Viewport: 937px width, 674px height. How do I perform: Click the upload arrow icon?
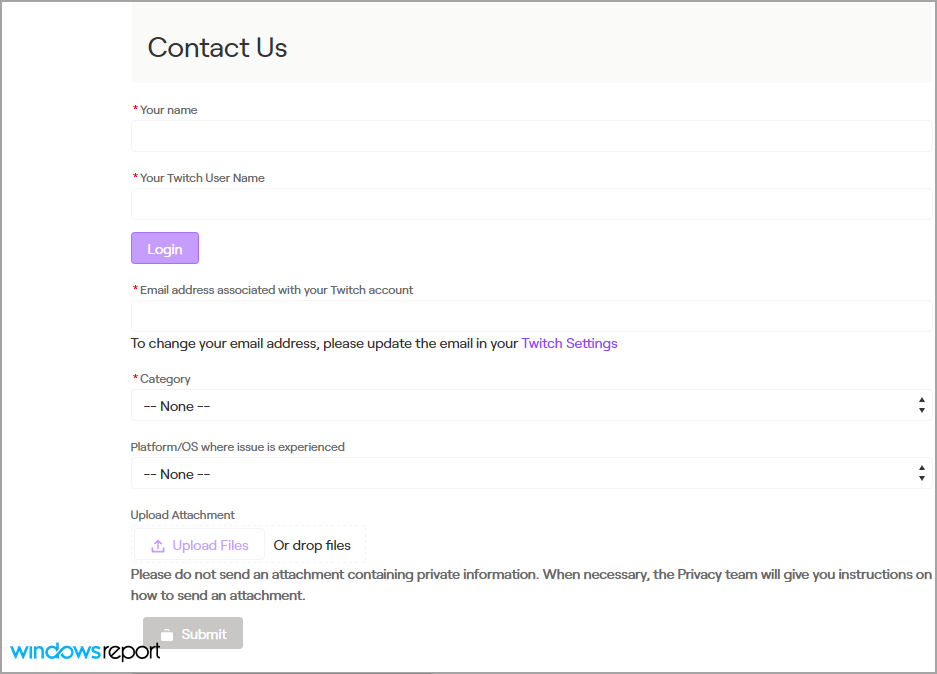[158, 546]
